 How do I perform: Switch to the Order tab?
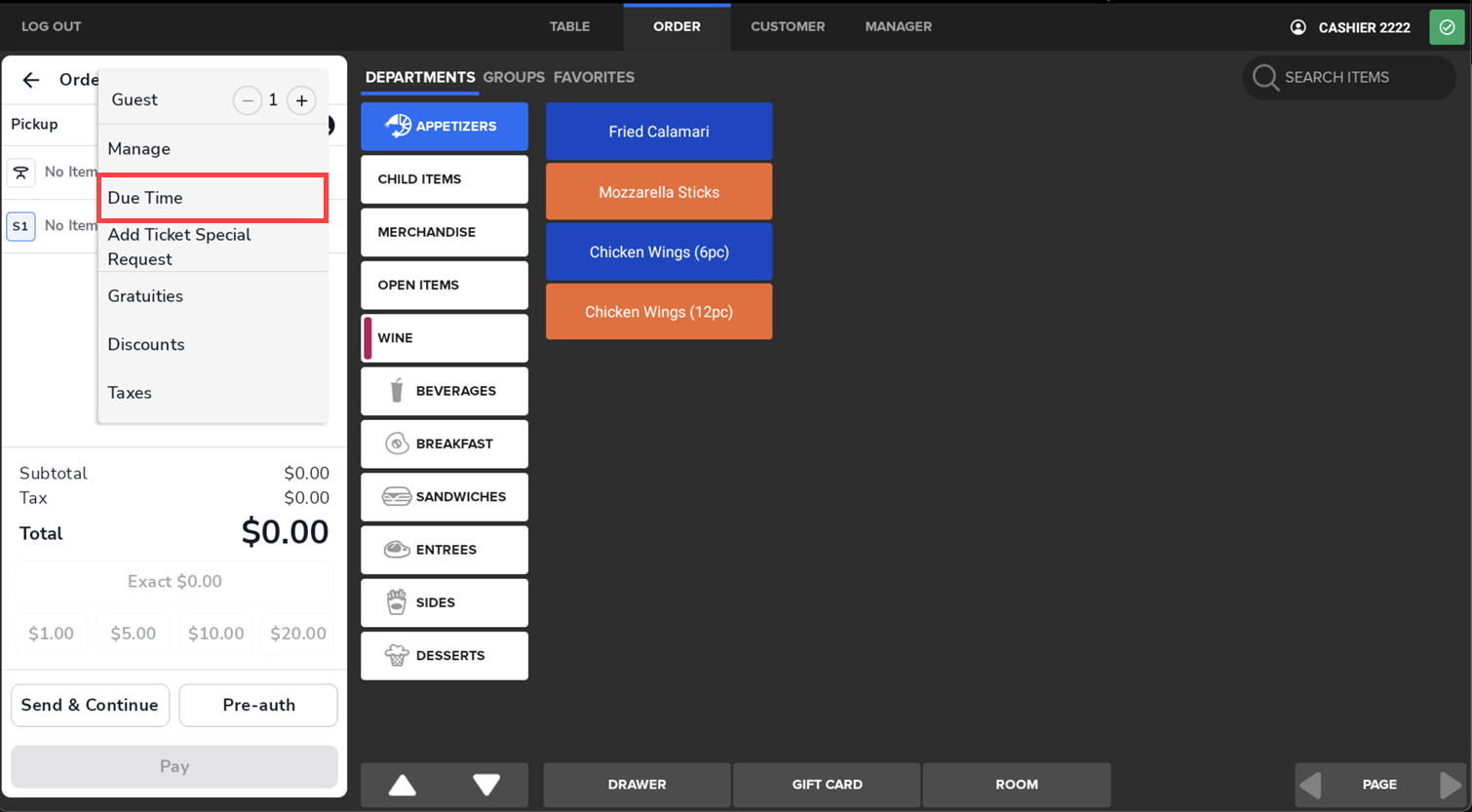click(x=677, y=26)
